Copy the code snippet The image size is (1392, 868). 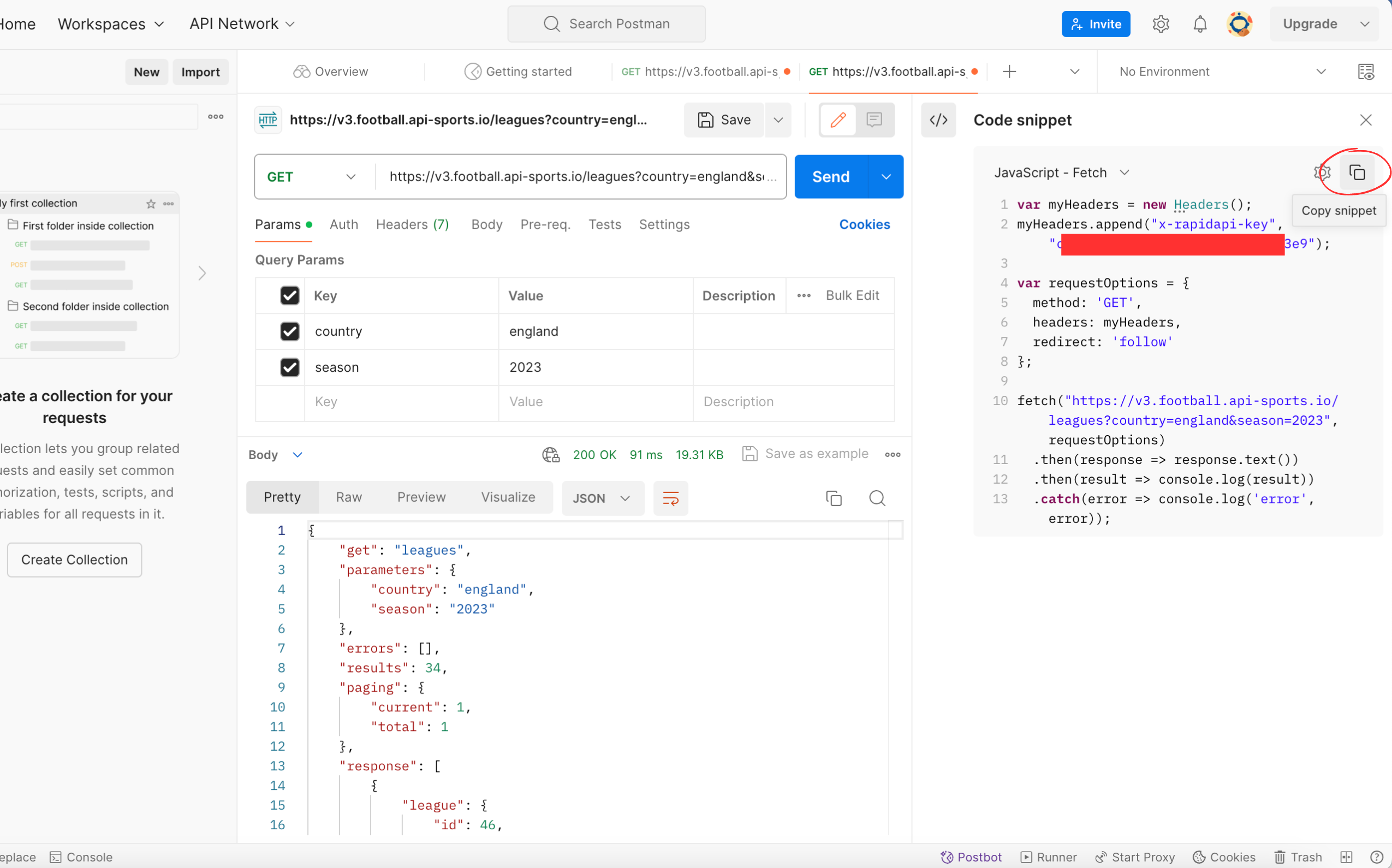(1357, 172)
